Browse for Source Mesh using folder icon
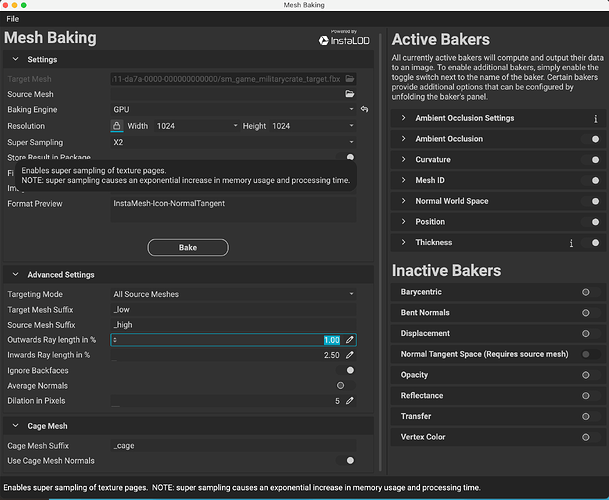 point(349,94)
